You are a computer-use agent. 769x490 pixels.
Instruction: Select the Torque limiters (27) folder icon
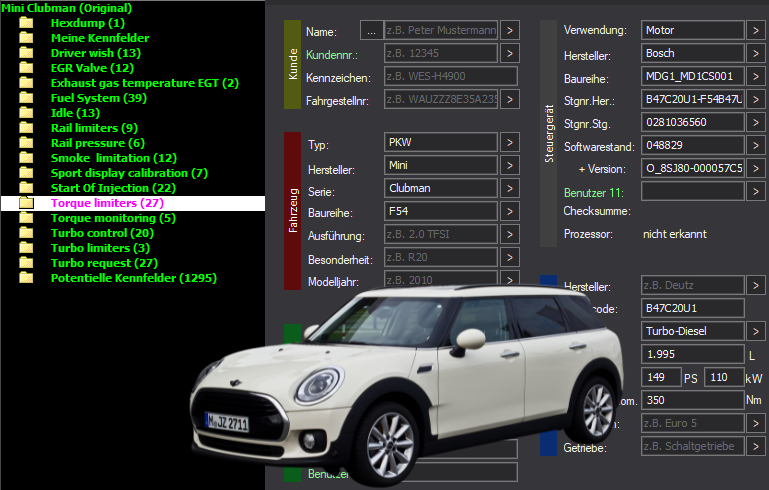click(26, 203)
